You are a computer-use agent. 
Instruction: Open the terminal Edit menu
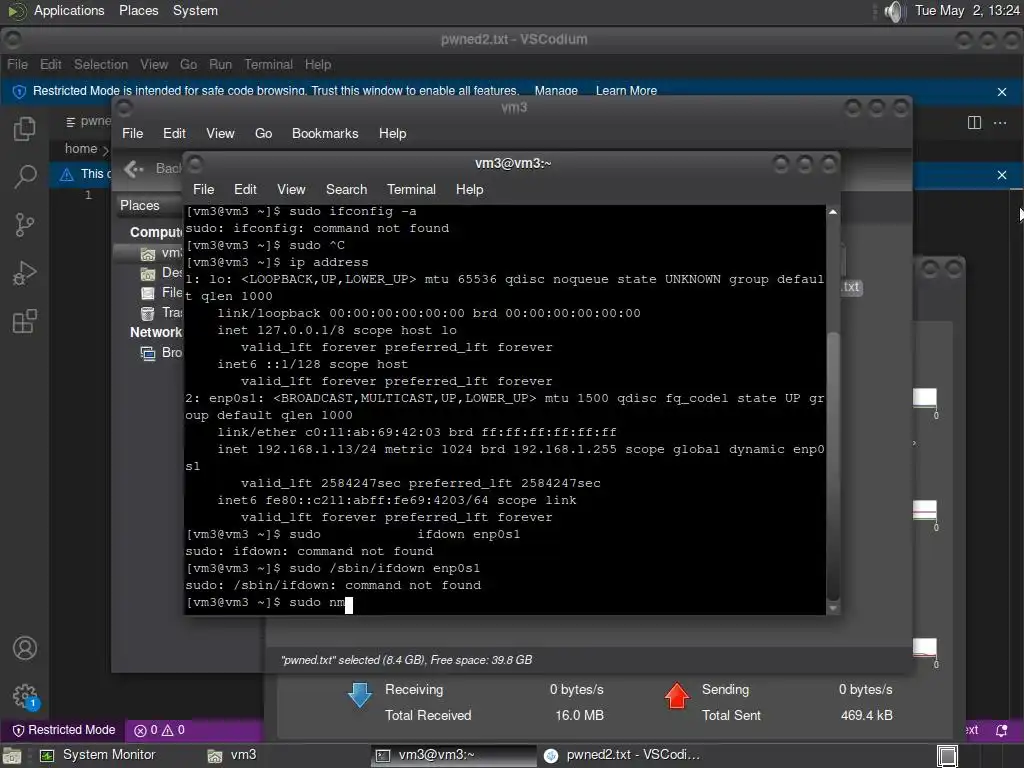pos(245,189)
